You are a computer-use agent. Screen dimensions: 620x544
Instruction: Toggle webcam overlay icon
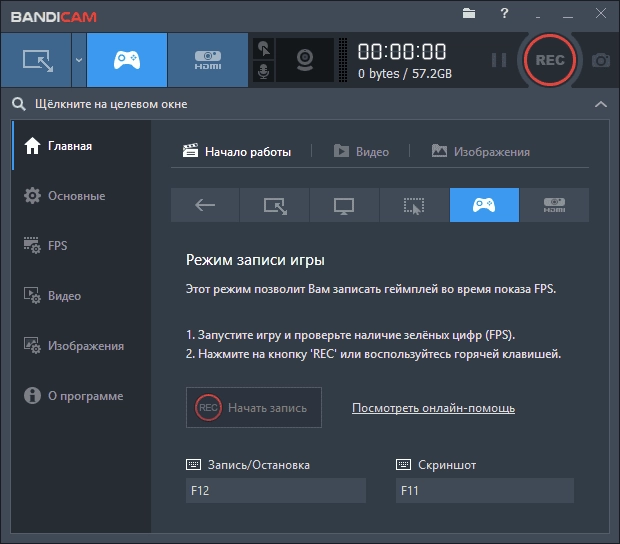point(305,60)
